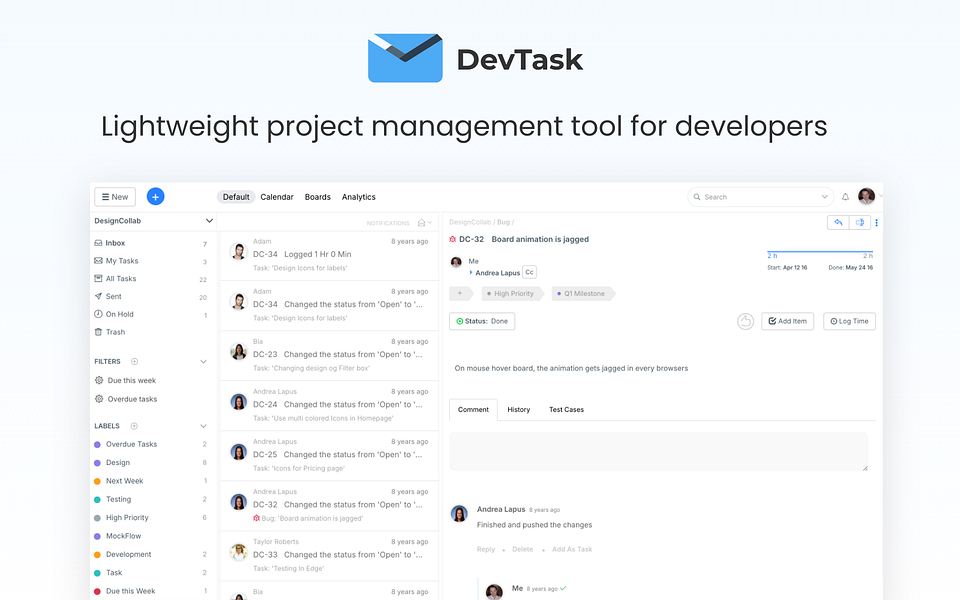The height and width of the screenshot is (600, 960).
Task: Open the History tab in task detail
Action: click(x=519, y=409)
